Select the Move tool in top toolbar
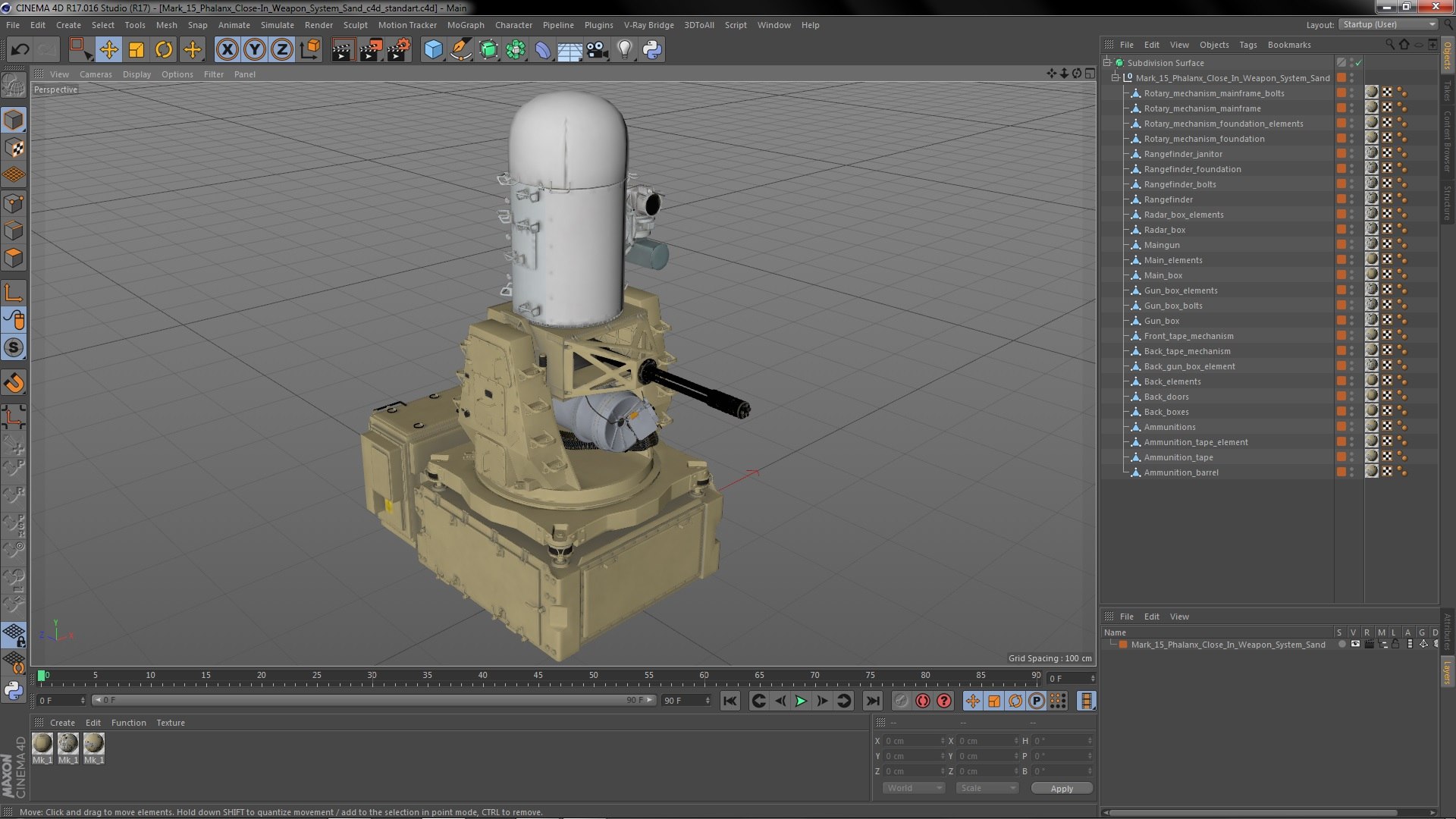Viewport: 1456px width, 819px height. [x=108, y=50]
